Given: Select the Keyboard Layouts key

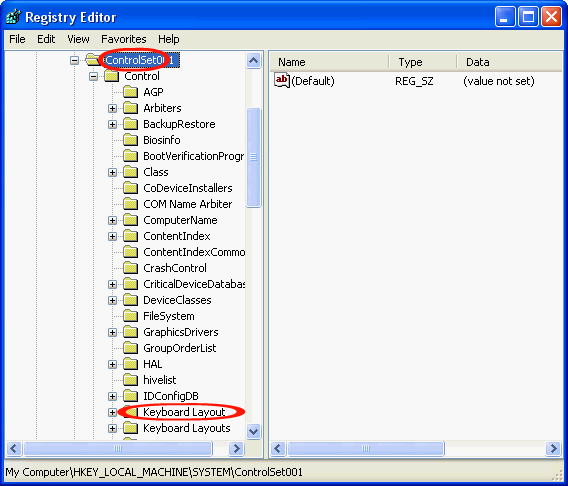Looking at the screenshot, I should click(187, 428).
